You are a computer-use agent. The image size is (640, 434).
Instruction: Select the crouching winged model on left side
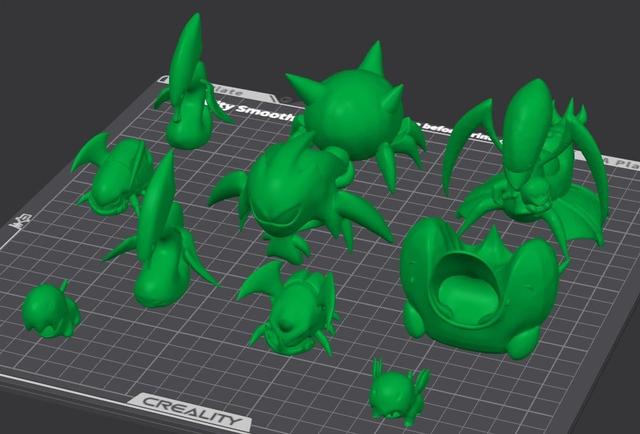pyautogui.click(x=112, y=176)
